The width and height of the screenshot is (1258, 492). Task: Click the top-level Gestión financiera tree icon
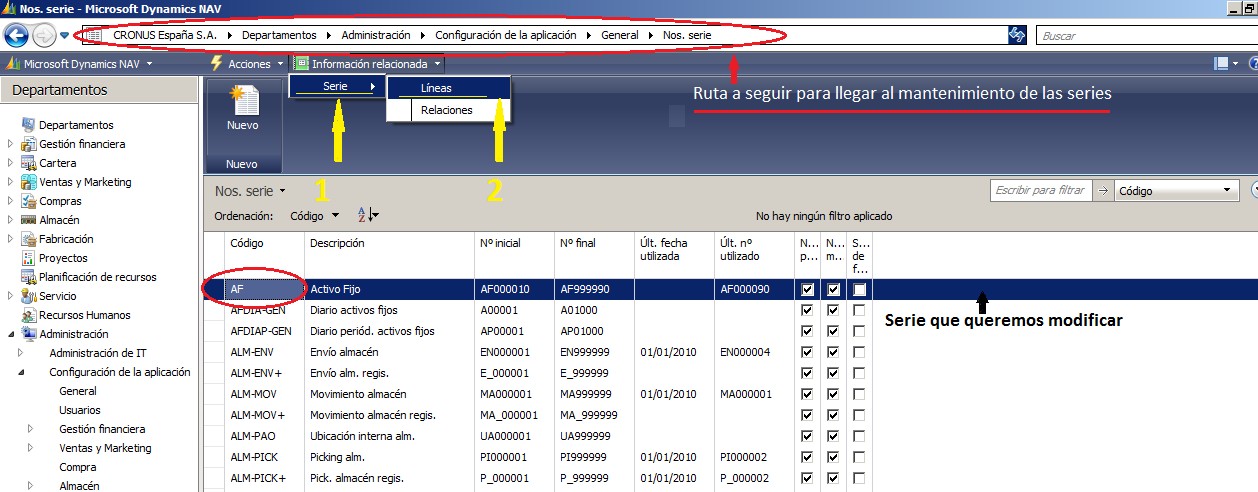pyautogui.click(x=28, y=144)
